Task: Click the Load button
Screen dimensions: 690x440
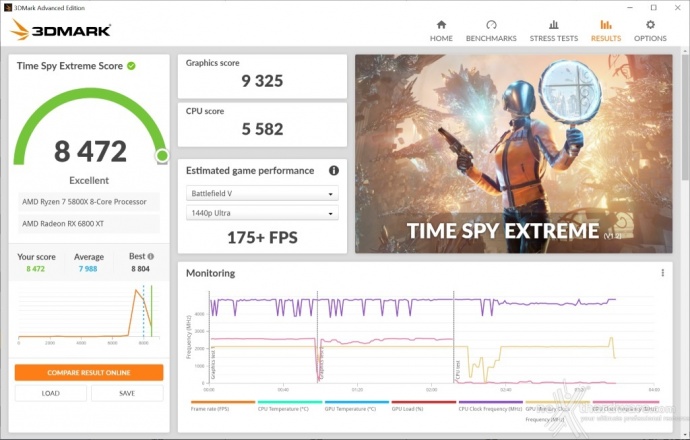Action: tap(51, 393)
